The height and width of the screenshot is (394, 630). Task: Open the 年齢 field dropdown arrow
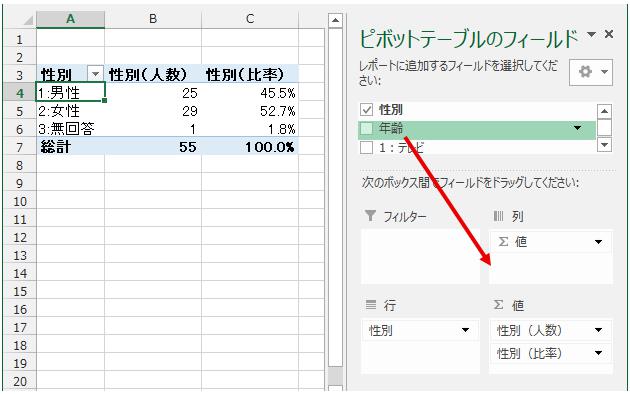pyautogui.click(x=577, y=129)
